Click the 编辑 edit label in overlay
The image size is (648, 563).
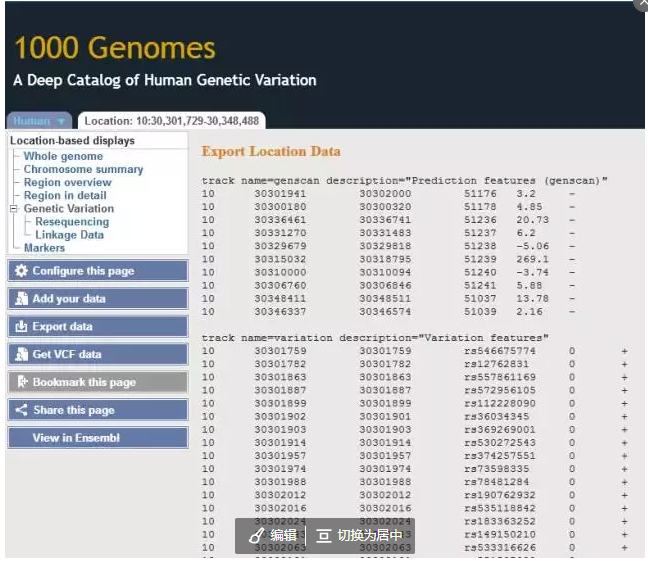pos(284,536)
